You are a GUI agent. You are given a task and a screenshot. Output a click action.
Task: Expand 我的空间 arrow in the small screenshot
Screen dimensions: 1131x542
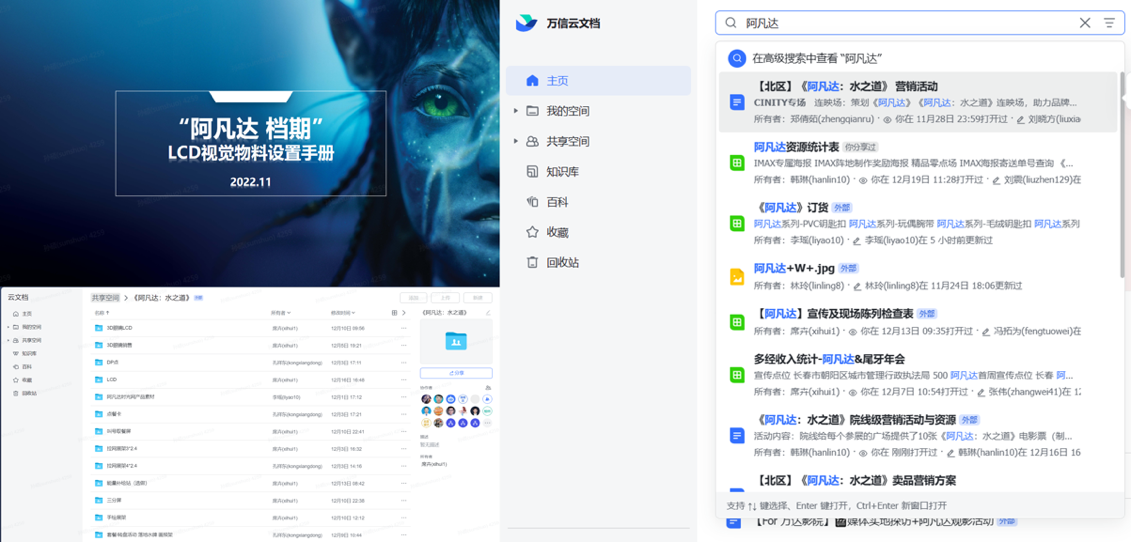click(9, 327)
